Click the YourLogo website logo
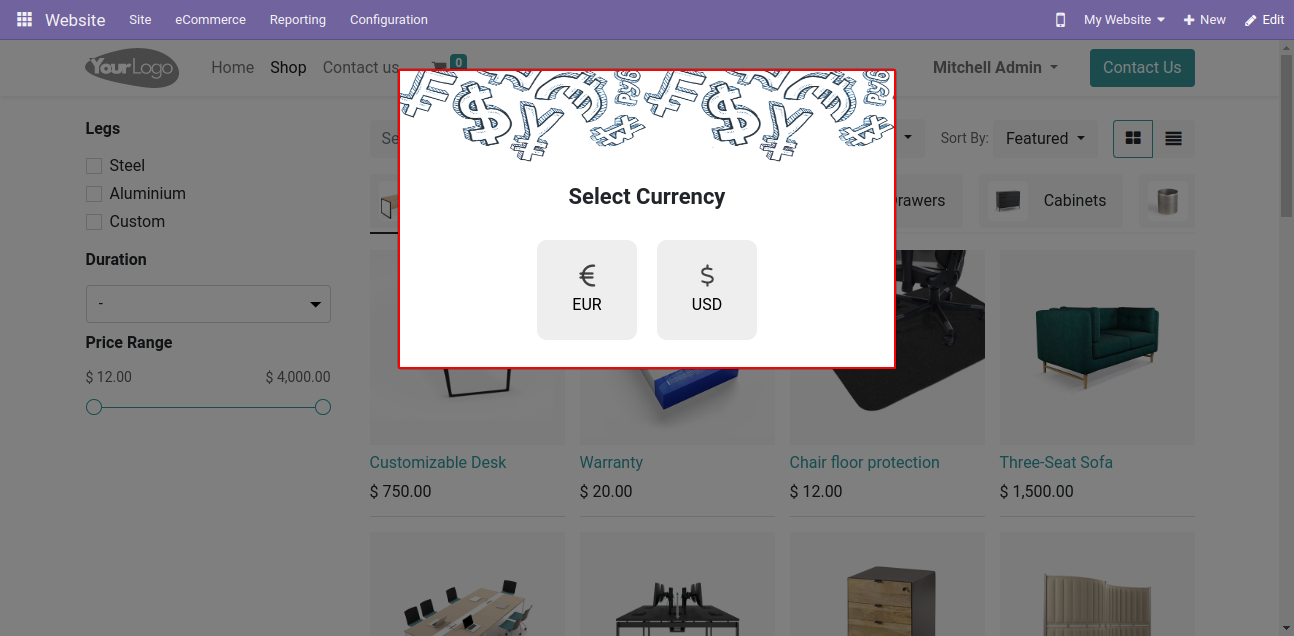The width and height of the screenshot is (1294, 636). coord(132,68)
